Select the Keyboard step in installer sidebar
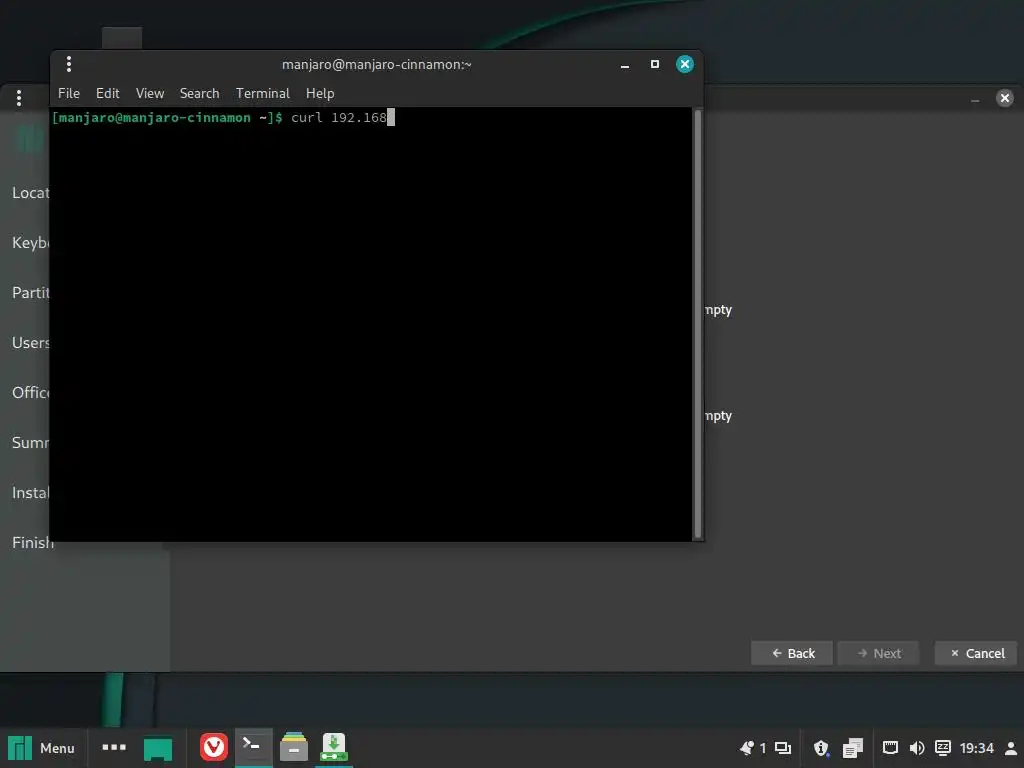Image resolution: width=1024 pixels, height=768 pixels. click(x=31, y=242)
